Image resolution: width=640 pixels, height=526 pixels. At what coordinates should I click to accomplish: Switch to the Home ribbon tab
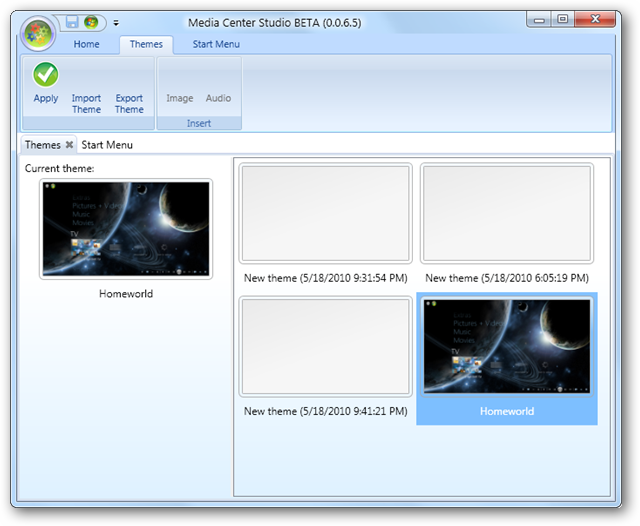87,44
